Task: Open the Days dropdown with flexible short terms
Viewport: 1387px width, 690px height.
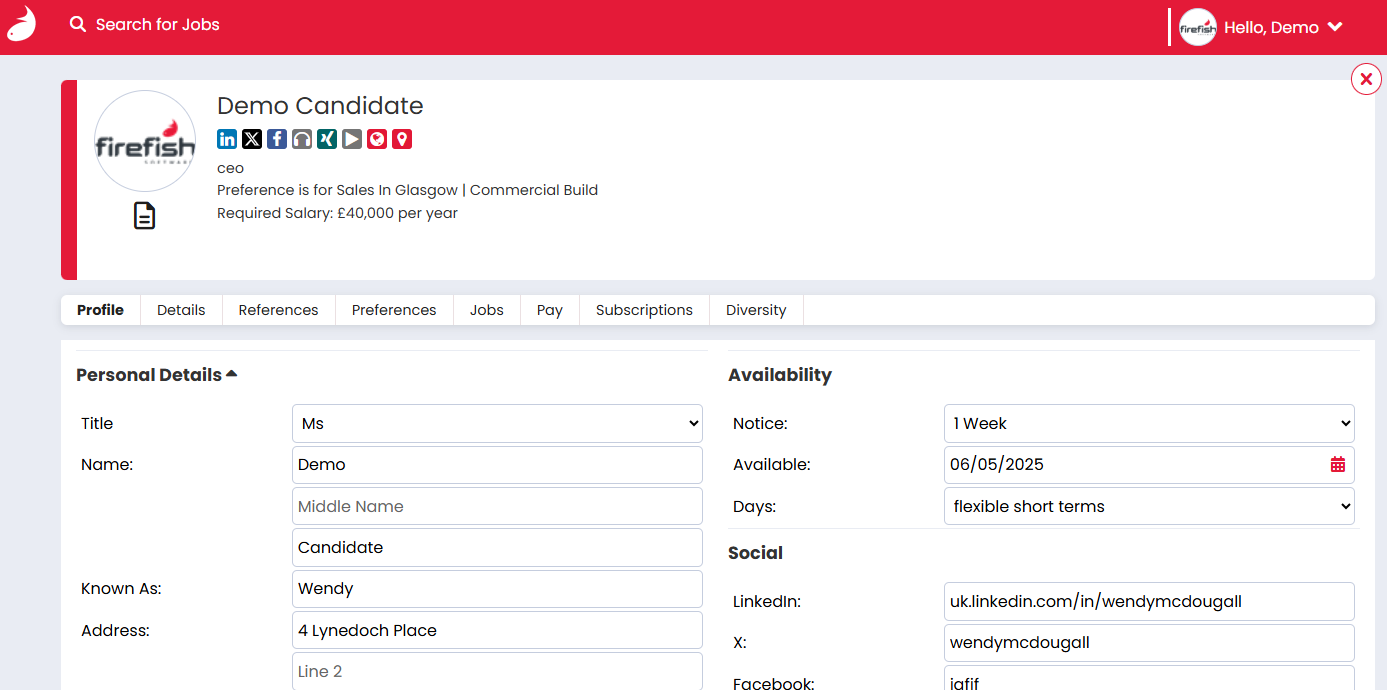Action: (1148, 506)
